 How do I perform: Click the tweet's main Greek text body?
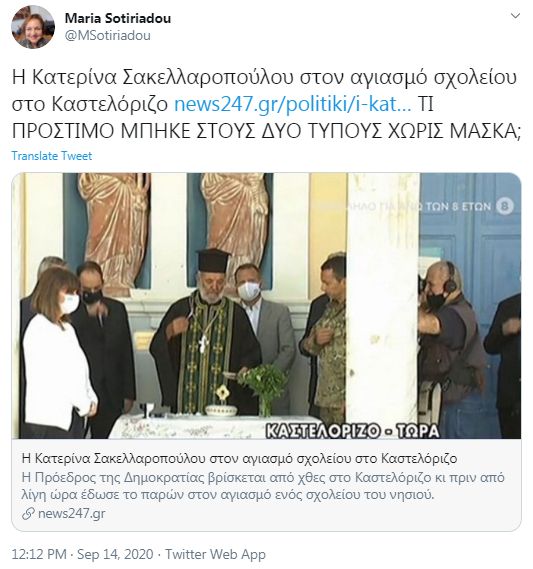[x=266, y=104]
